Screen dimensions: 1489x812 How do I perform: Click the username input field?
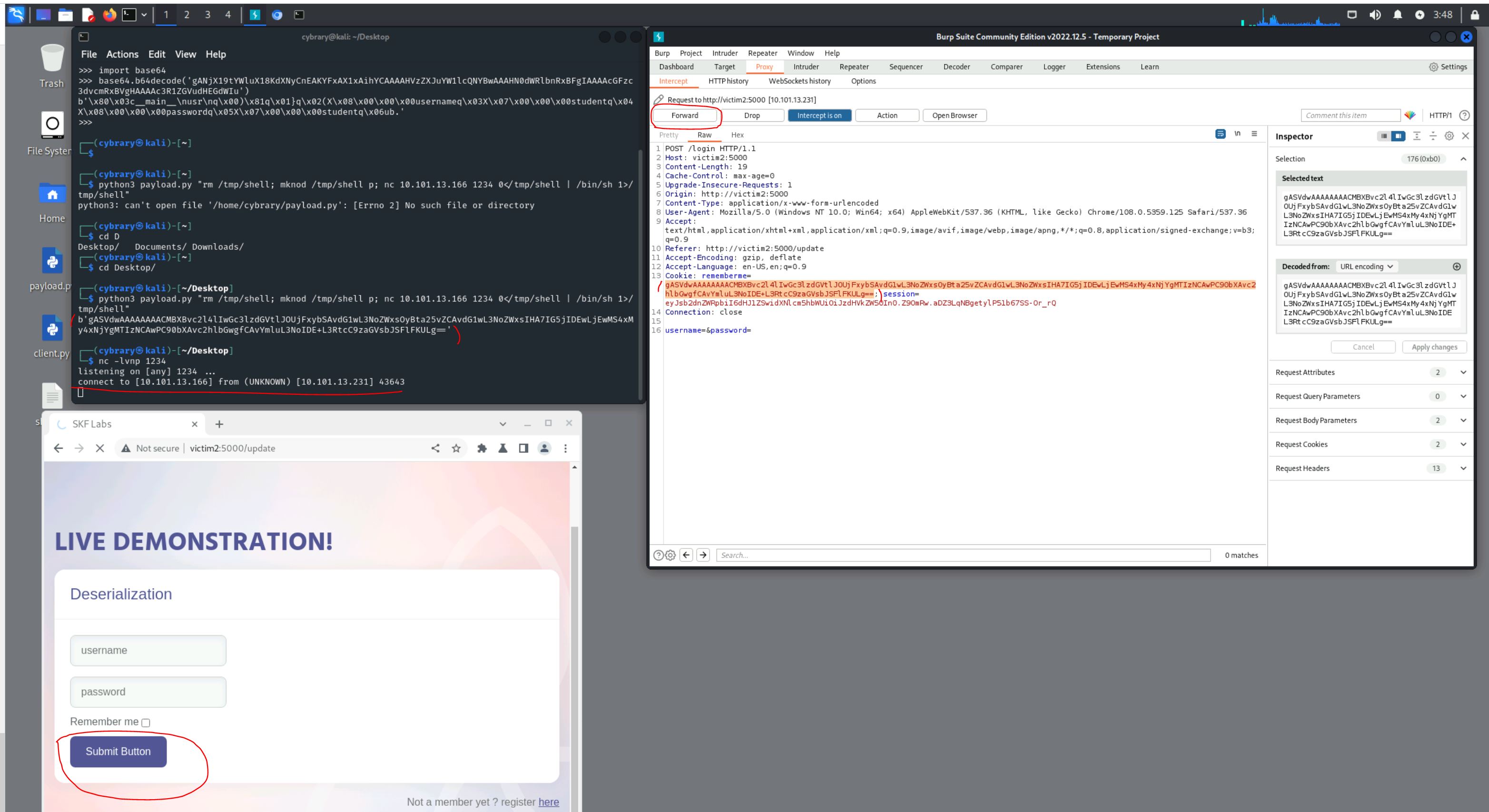pos(148,650)
